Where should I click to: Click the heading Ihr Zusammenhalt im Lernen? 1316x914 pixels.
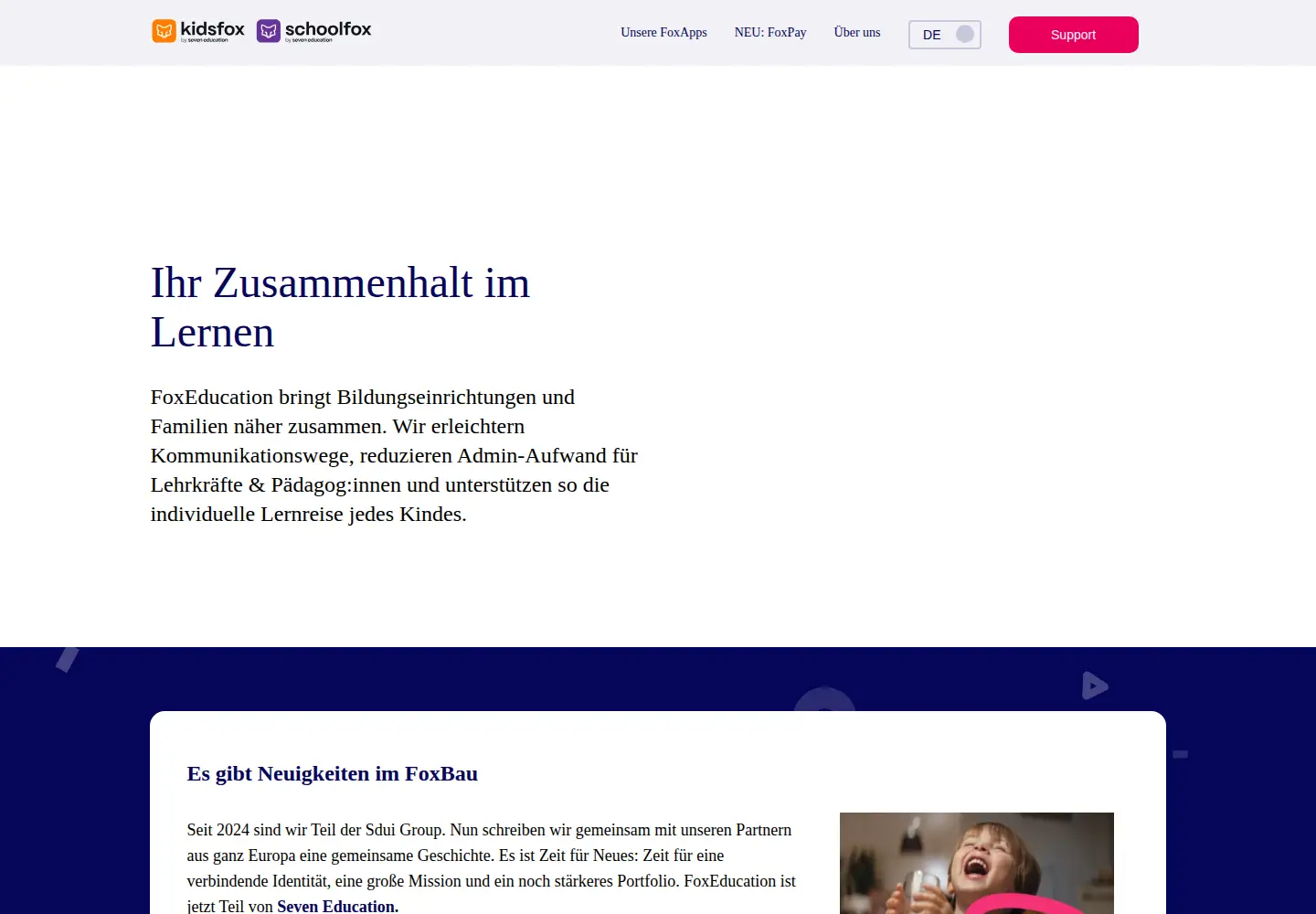[x=340, y=307]
